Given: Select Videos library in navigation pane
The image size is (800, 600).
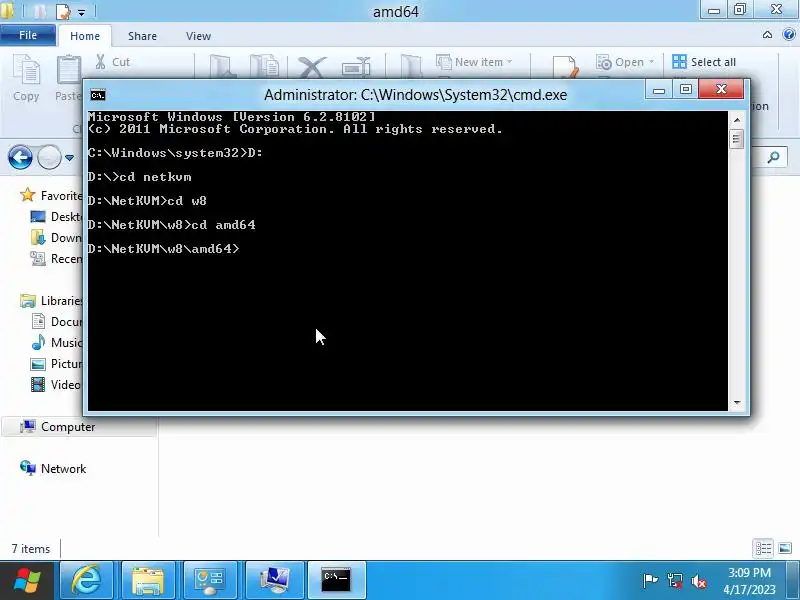Looking at the screenshot, I should [x=56, y=384].
